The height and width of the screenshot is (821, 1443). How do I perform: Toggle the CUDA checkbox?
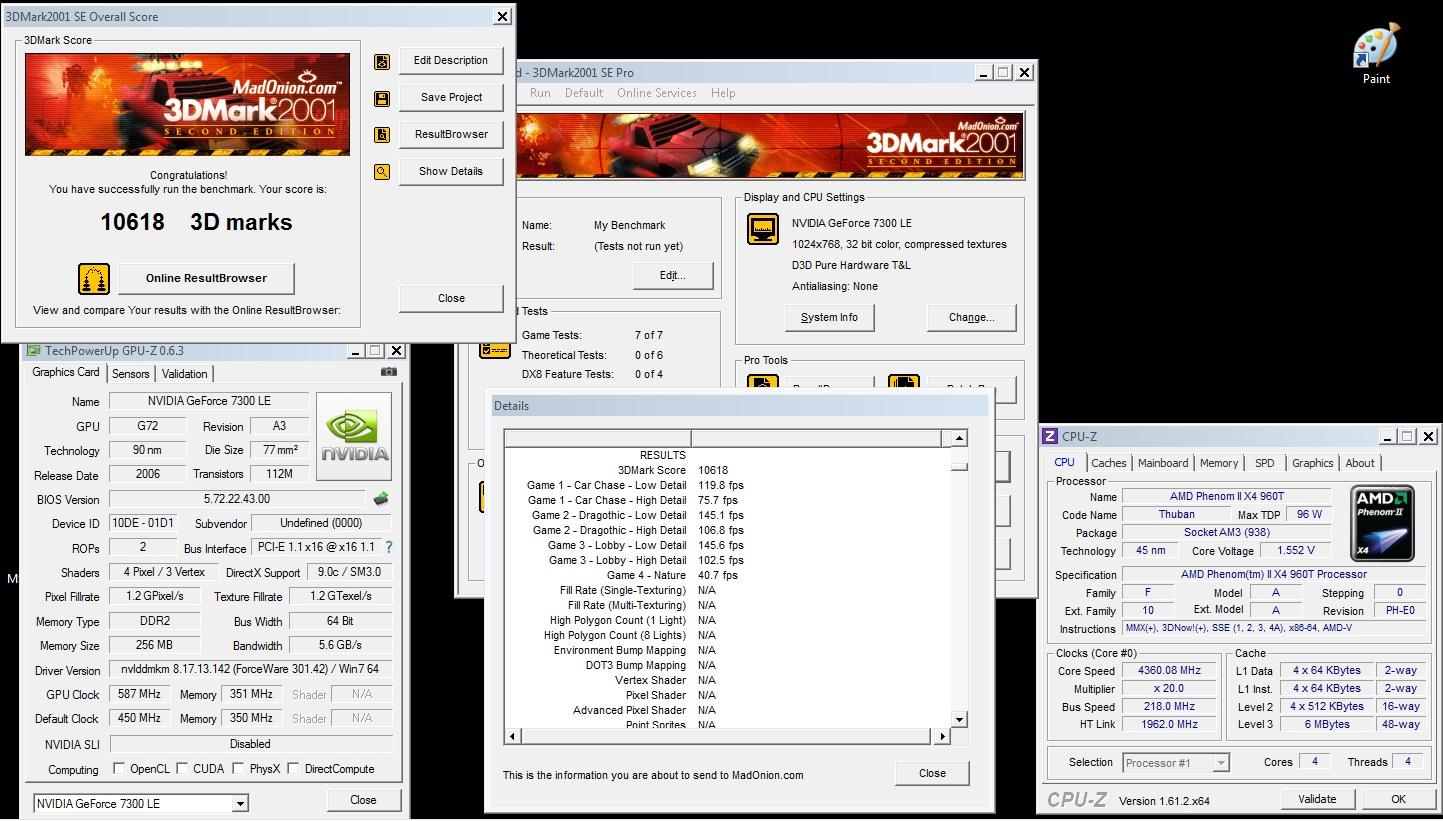click(x=182, y=768)
